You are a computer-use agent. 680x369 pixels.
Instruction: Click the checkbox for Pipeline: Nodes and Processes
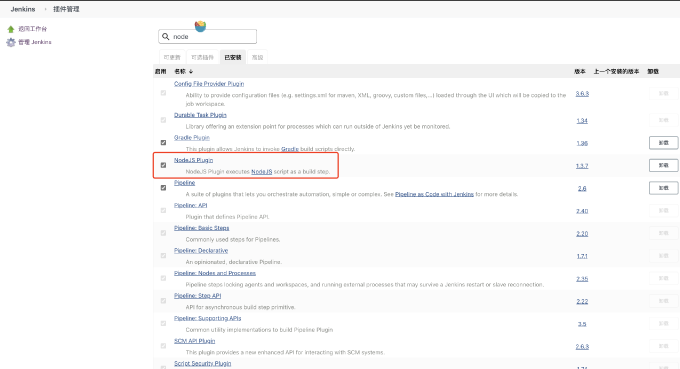(x=163, y=278)
